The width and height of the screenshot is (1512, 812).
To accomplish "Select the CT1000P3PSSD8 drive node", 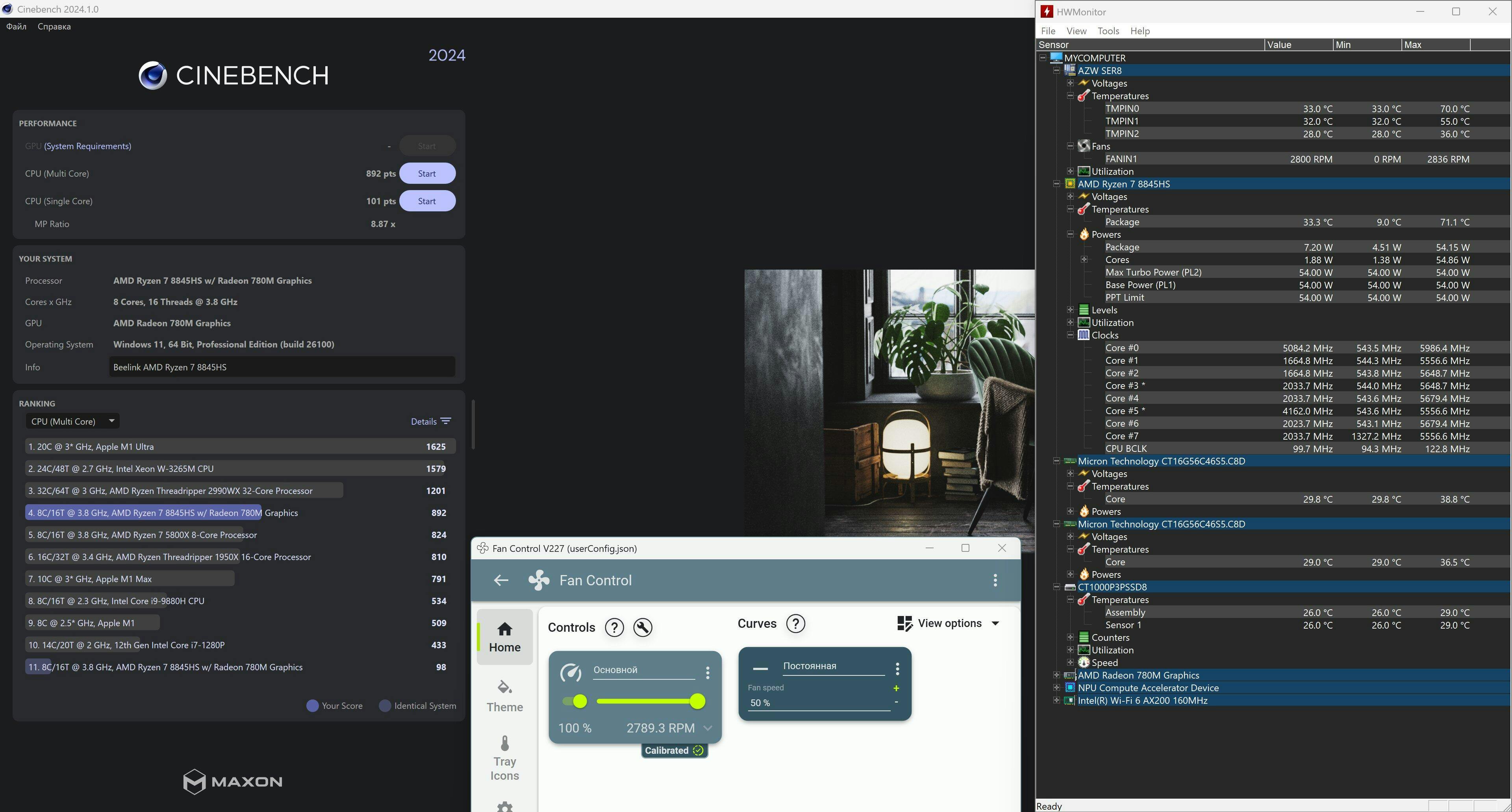I will [1112, 587].
